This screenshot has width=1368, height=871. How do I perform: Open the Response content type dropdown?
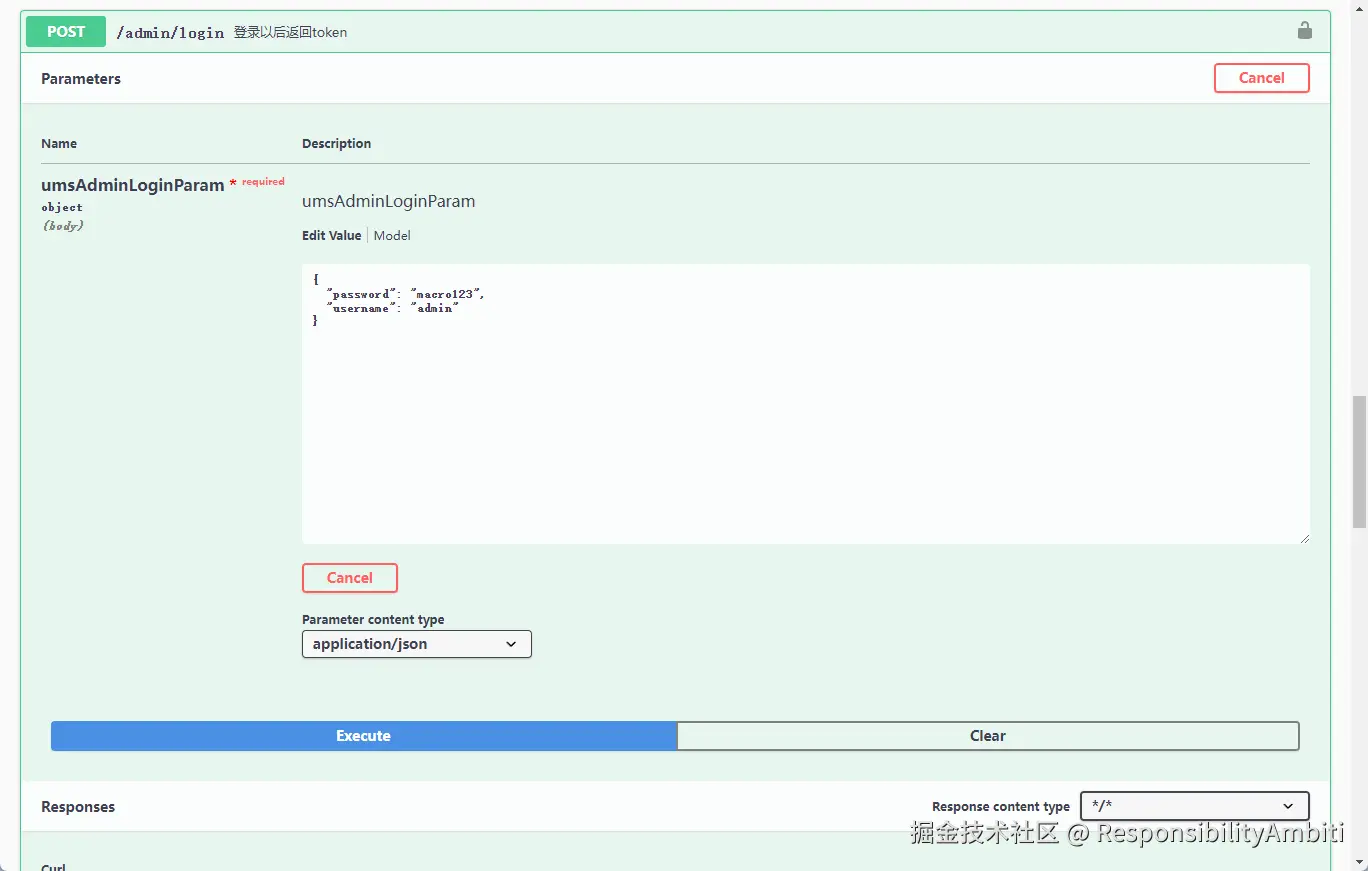[x=1194, y=806]
